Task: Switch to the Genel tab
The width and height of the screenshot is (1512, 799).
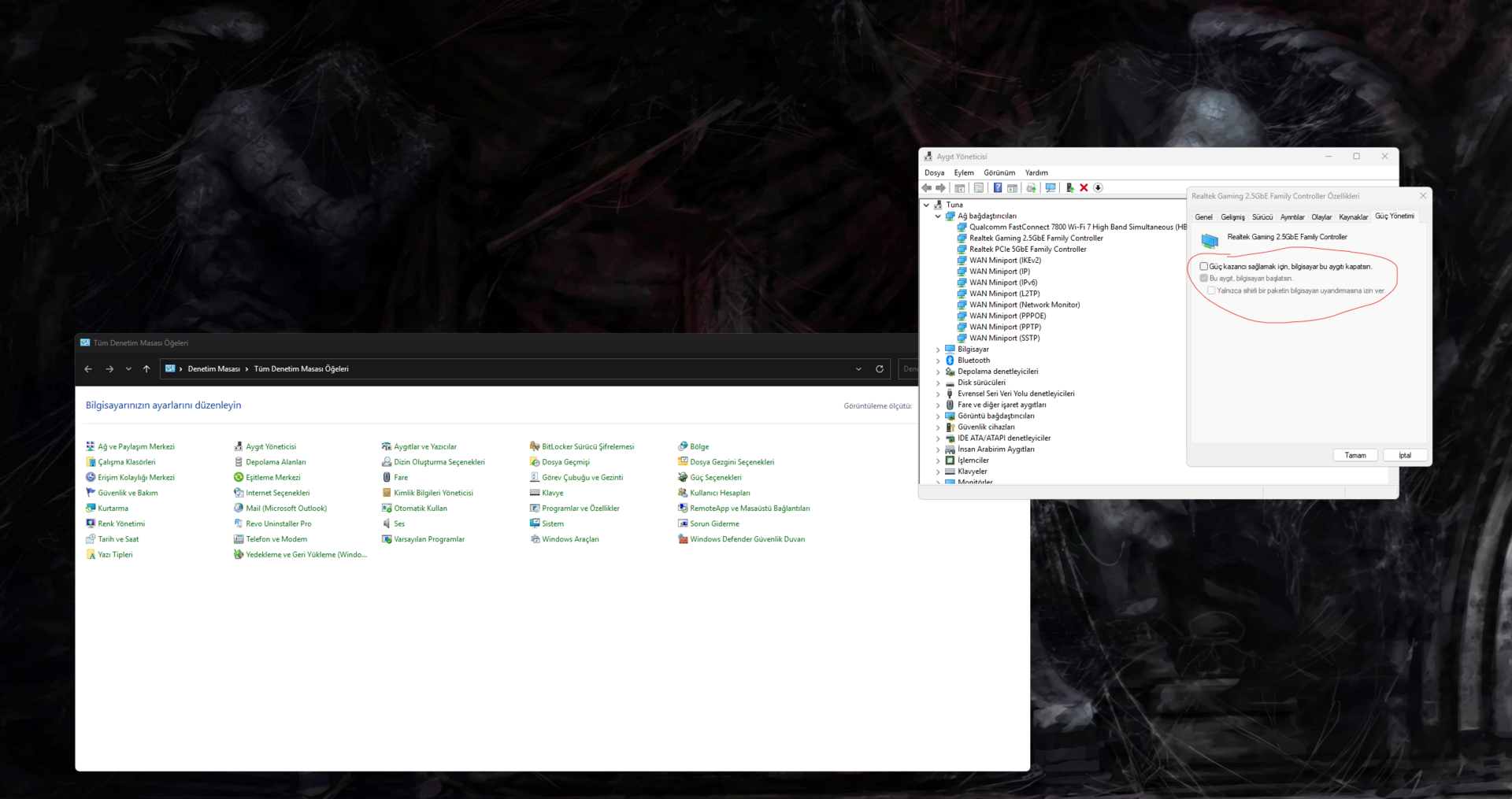Action: [1204, 217]
